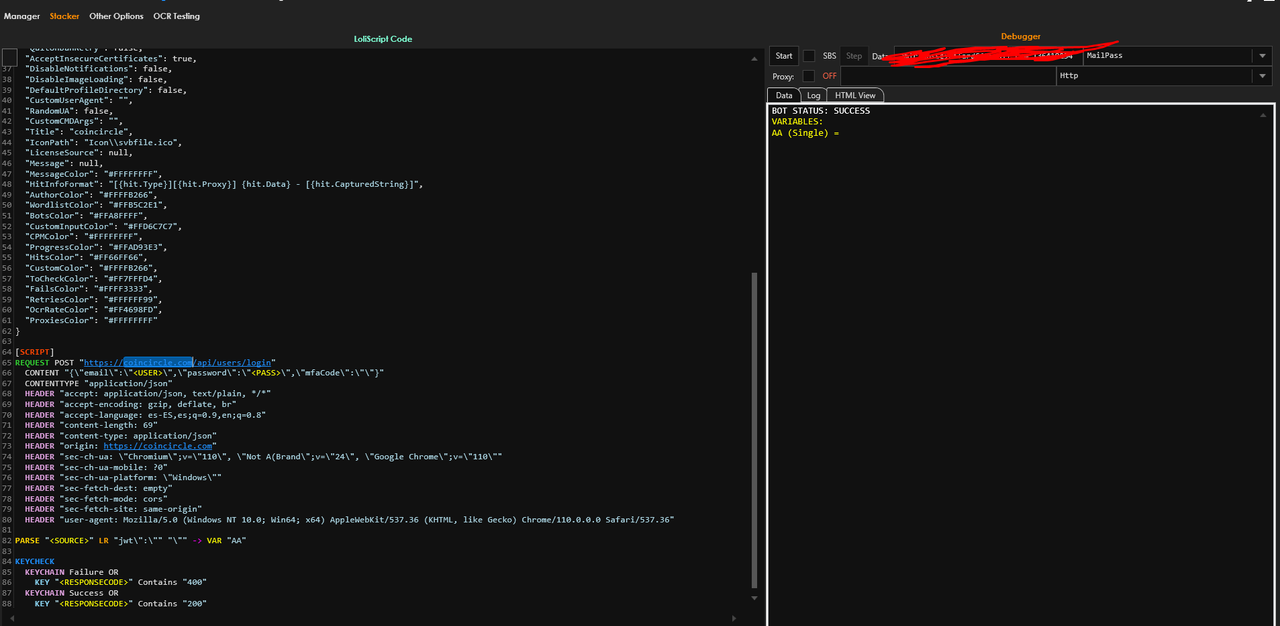The image size is (1280, 626).
Task: Open the coincircle.com/api/users/login URL link
Action: (179, 362)
